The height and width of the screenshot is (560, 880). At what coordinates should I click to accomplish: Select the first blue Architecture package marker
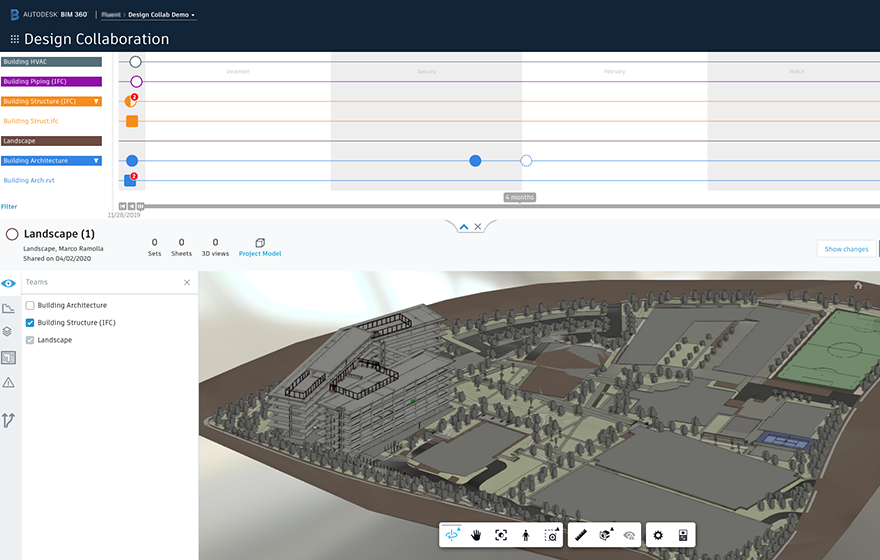point(132,161)
